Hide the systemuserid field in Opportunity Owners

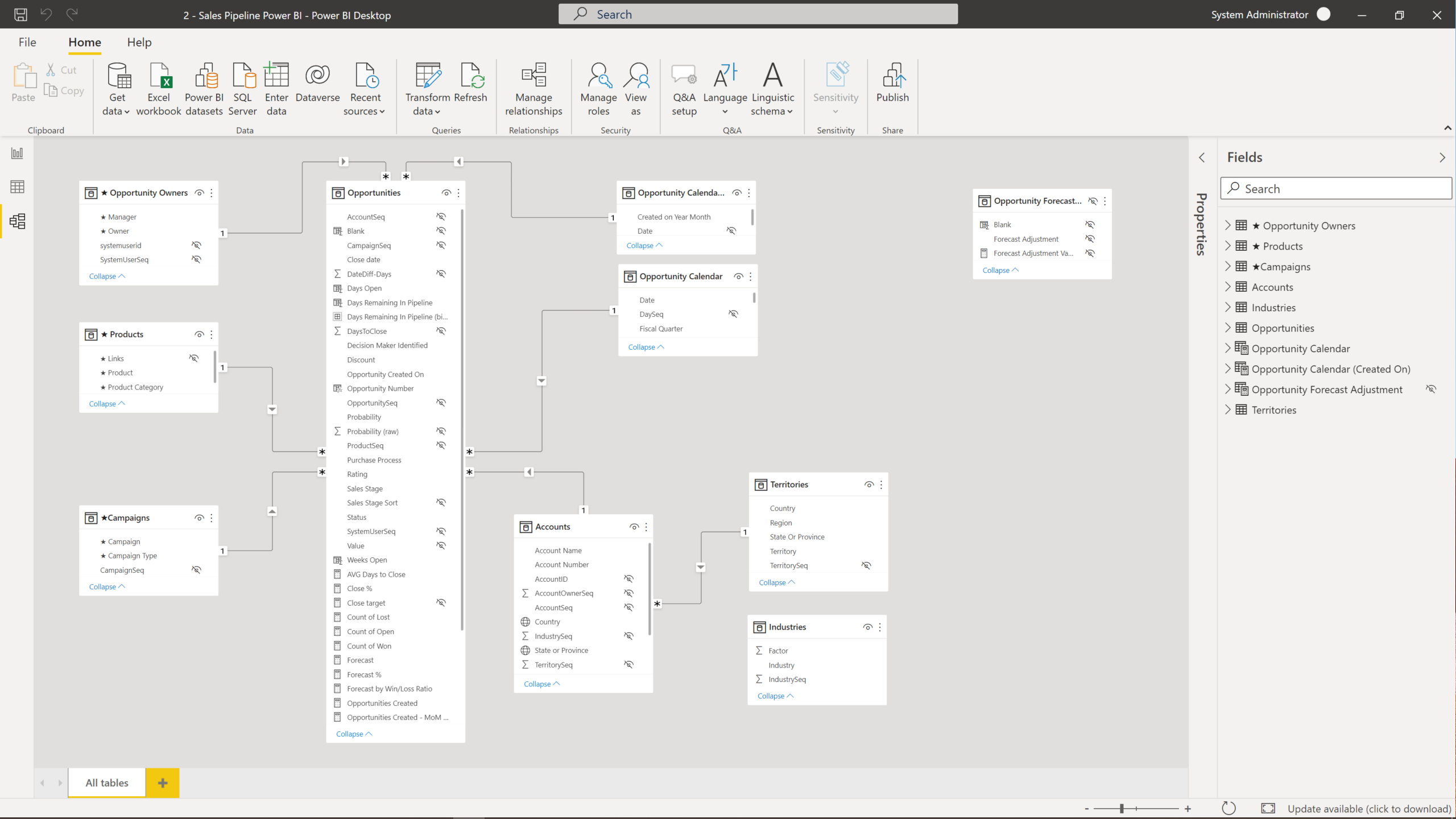click(x=196, y=245)
